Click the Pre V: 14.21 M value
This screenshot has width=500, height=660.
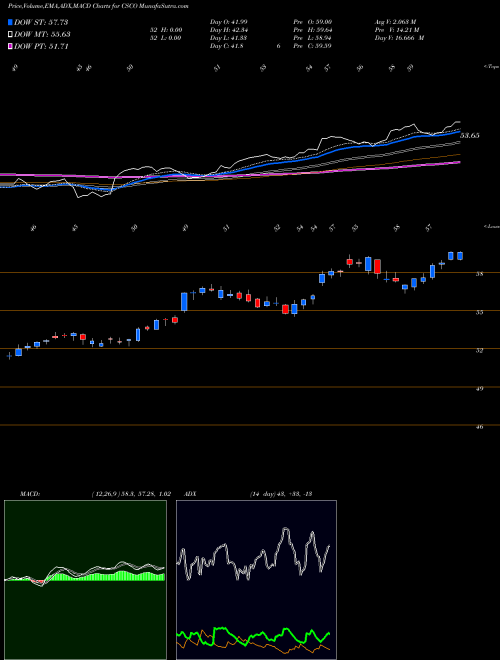pos(398,30)
